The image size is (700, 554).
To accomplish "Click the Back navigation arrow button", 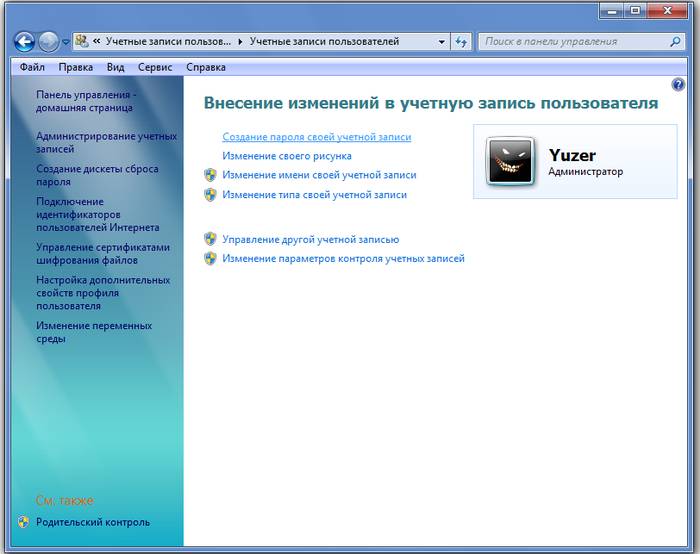I will 24,42.
